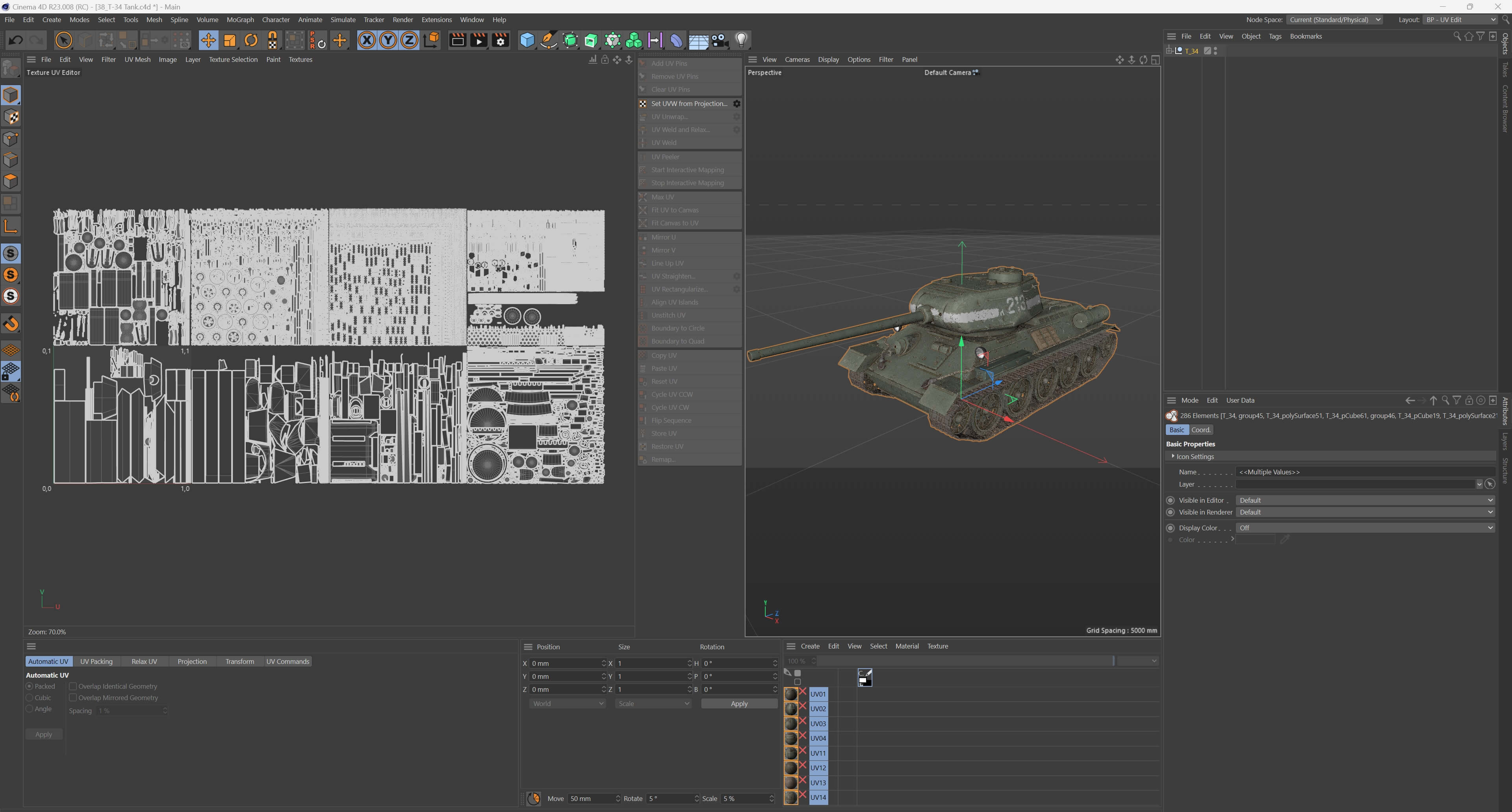
Task: Select the Move tool in toolbar
Action: tap(208, 40)
